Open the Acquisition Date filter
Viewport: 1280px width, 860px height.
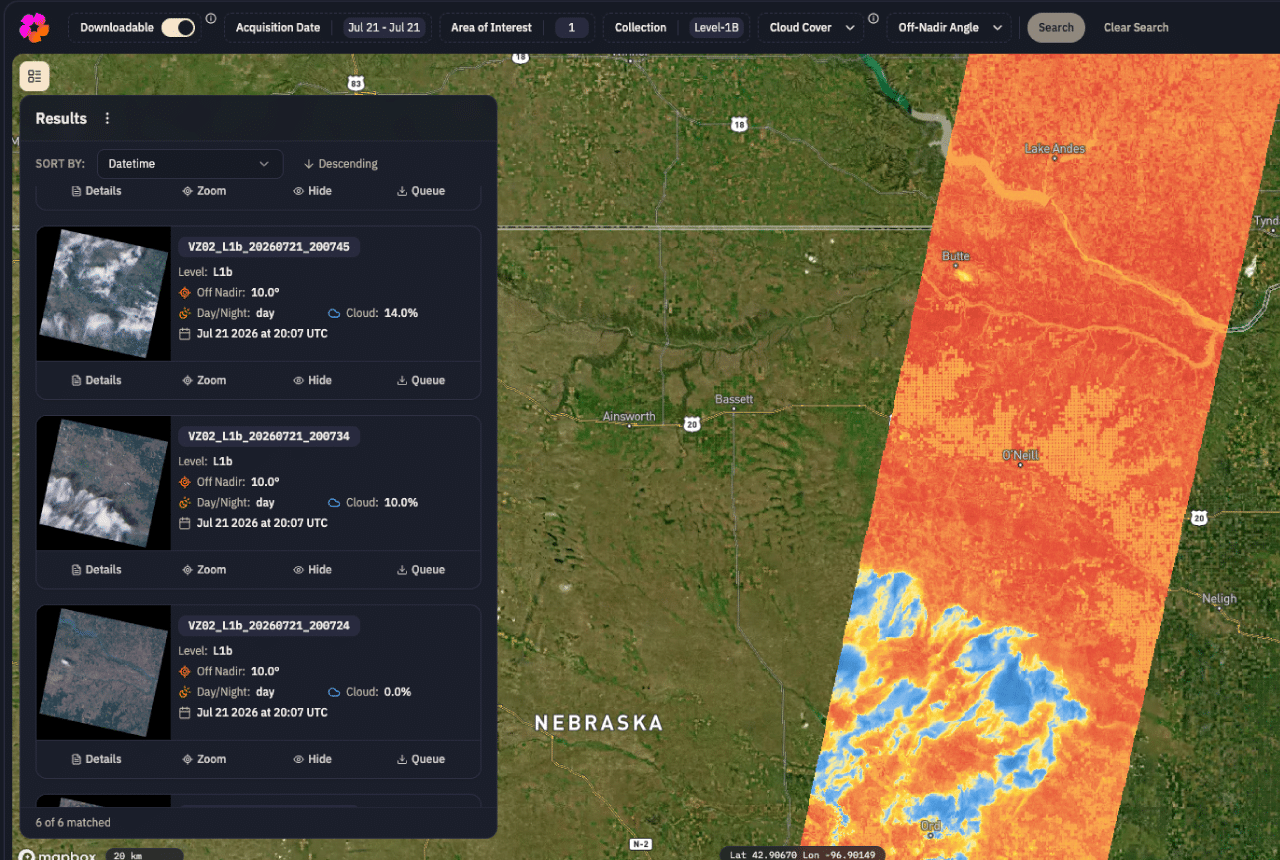coord(278,28)
